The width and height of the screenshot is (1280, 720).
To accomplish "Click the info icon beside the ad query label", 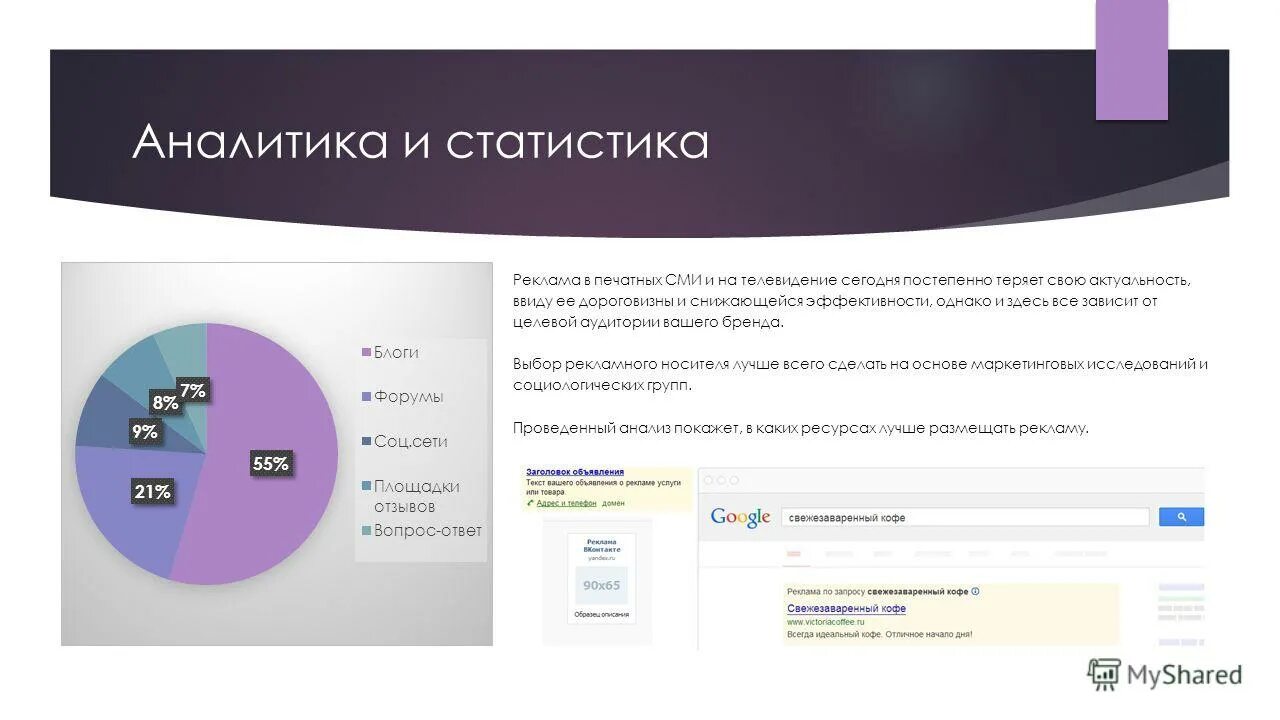I will tap(975, 591).
